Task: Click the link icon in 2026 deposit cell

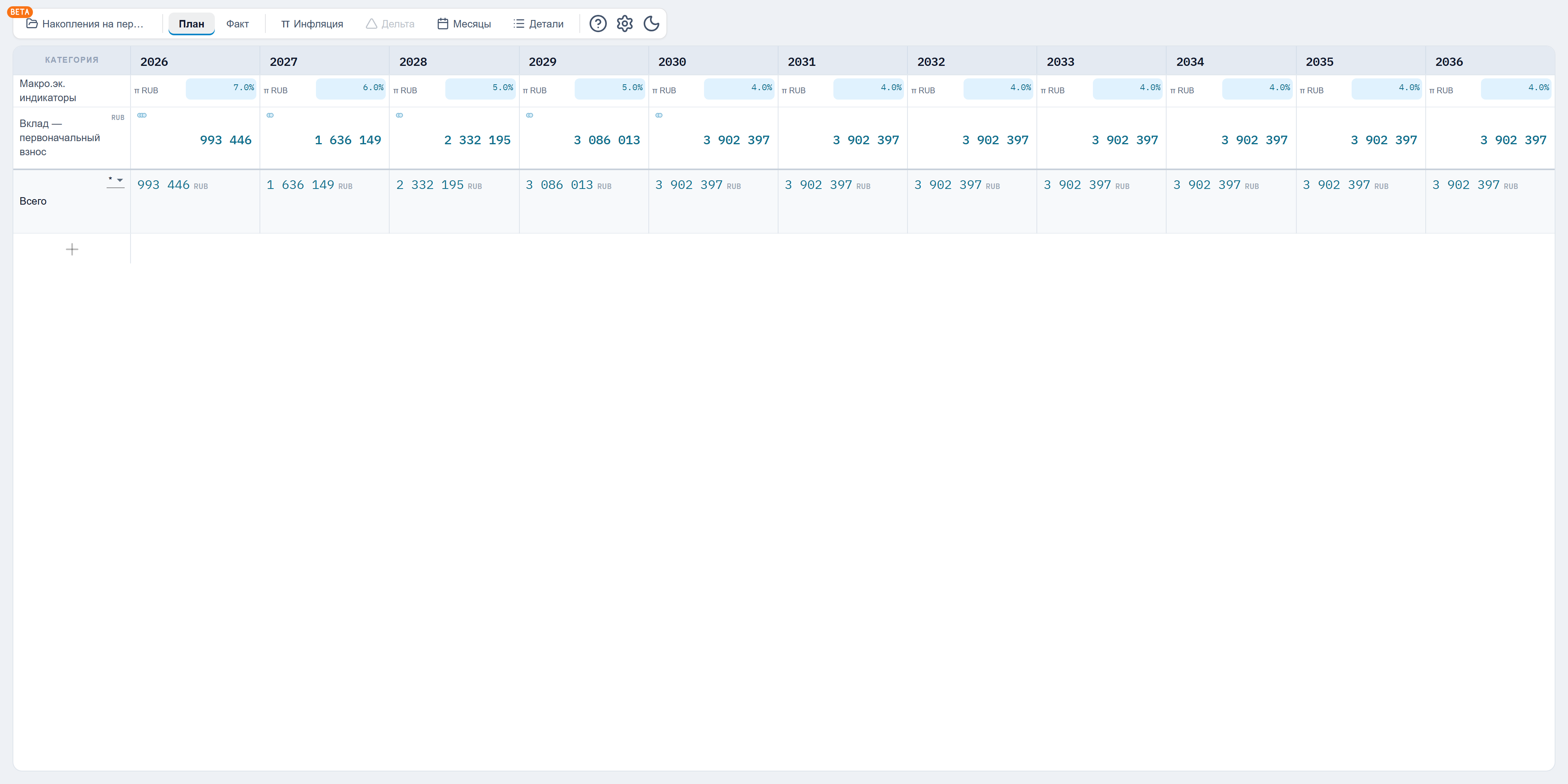Action: tap(142, 115)
